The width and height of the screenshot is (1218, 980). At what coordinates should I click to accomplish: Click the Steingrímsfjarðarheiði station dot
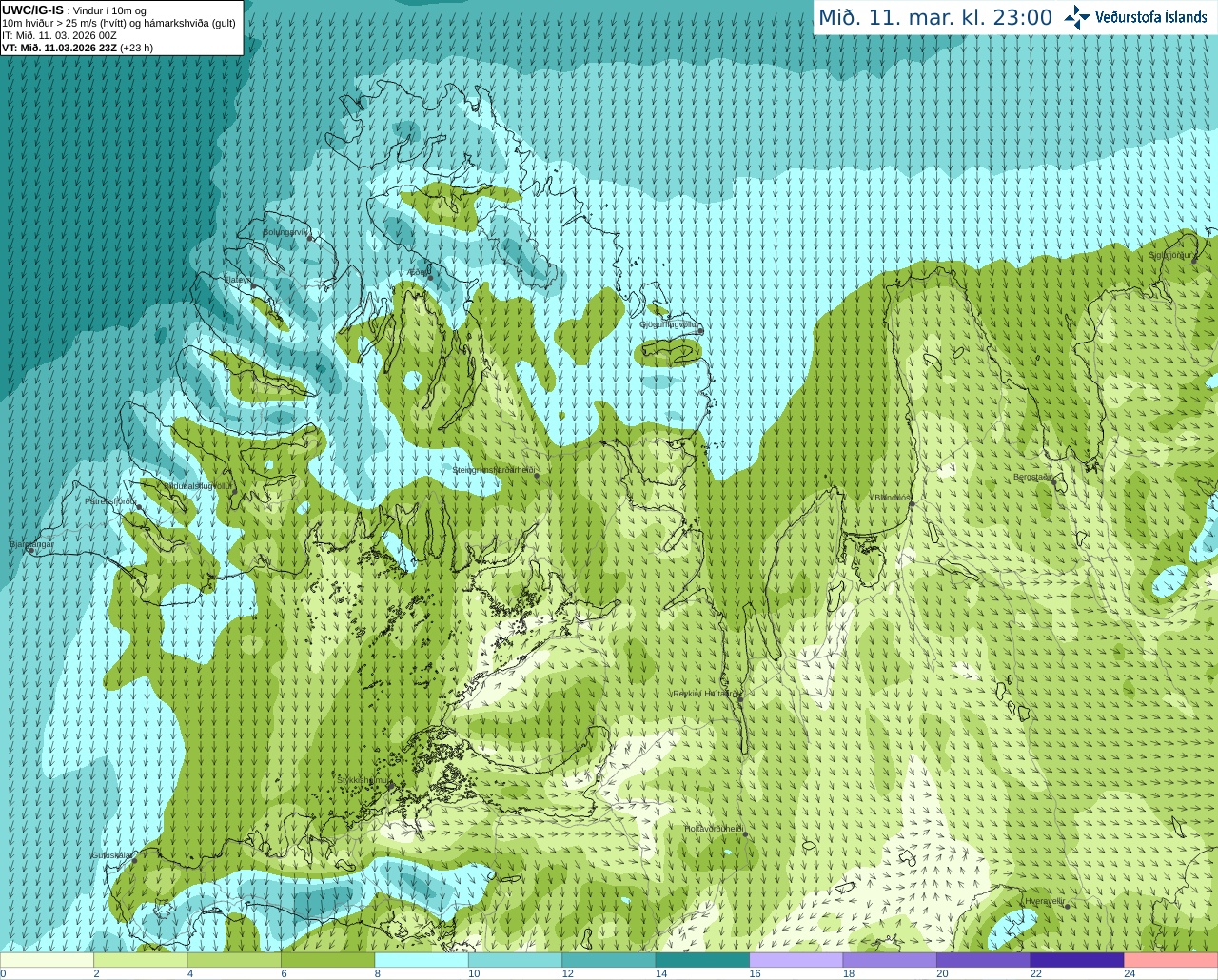click(537, 476)
